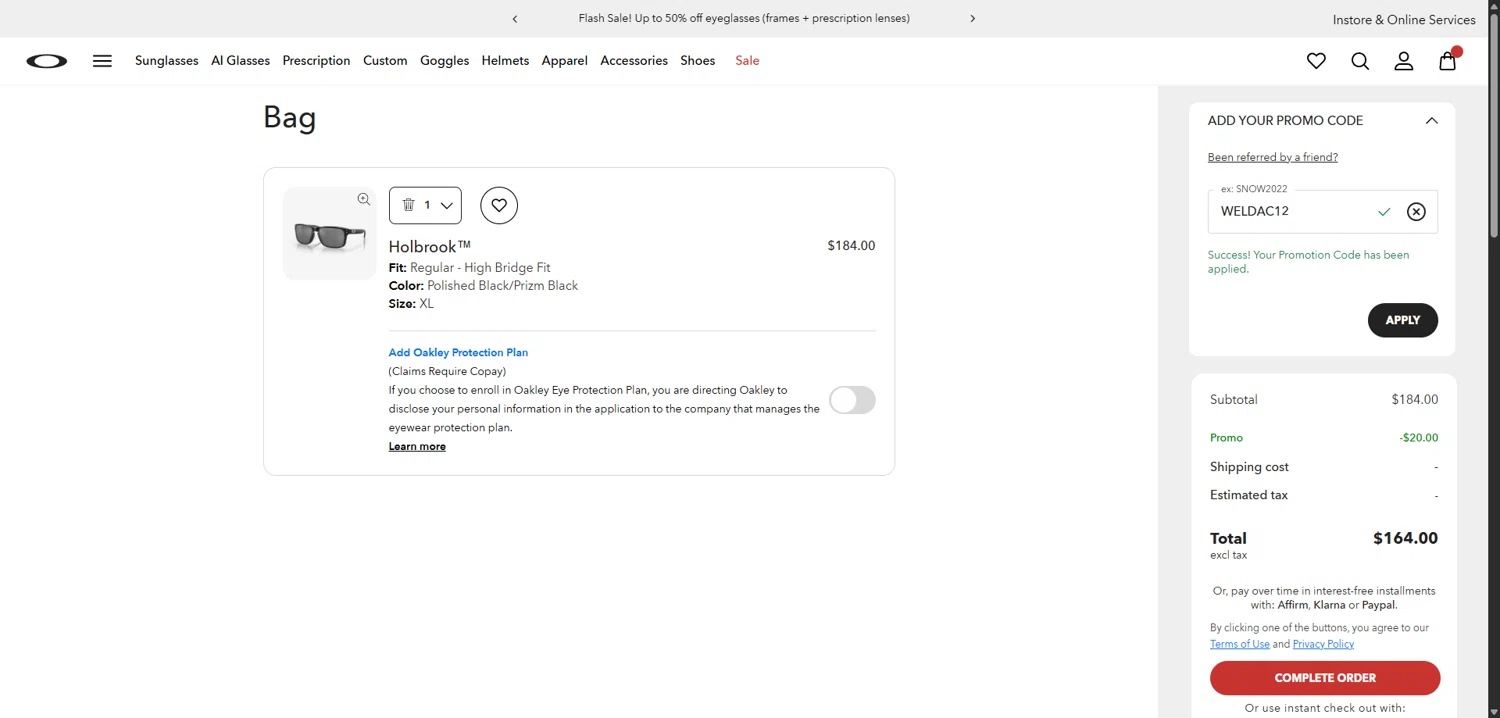Viewport: 1500px width, 718px height.
Task: Click Learn more about protection plan
Action: 417,447
